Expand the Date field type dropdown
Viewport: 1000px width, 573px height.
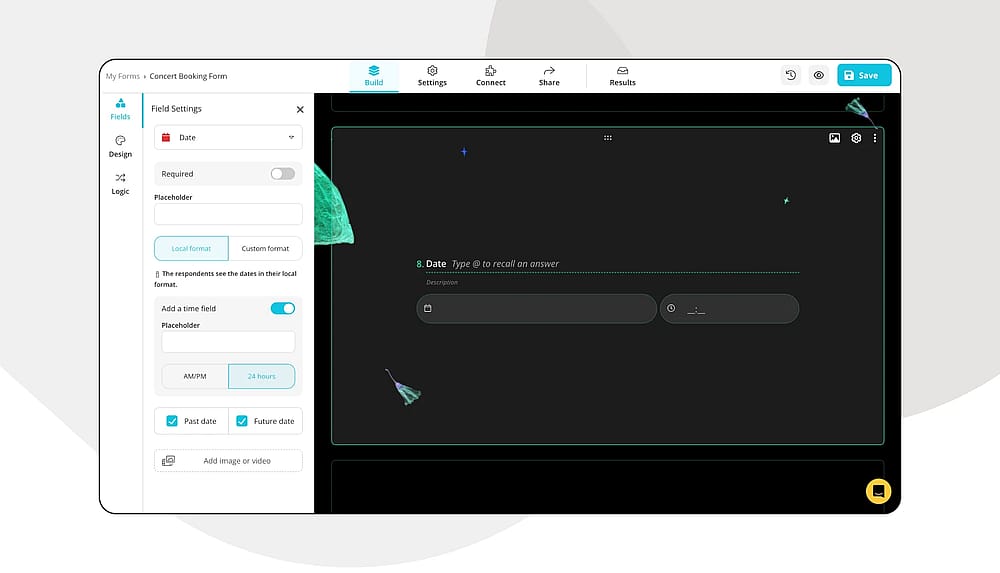228,137
